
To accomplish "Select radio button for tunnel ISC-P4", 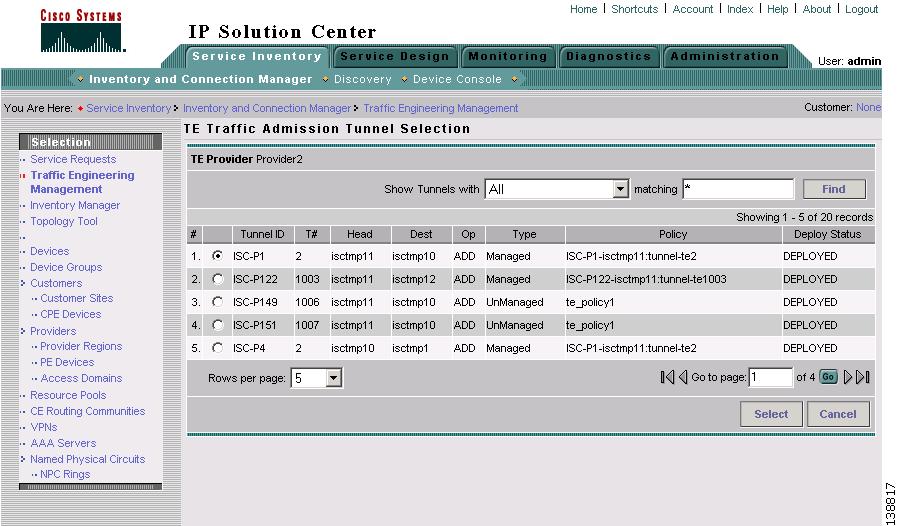I will (217, 347).
